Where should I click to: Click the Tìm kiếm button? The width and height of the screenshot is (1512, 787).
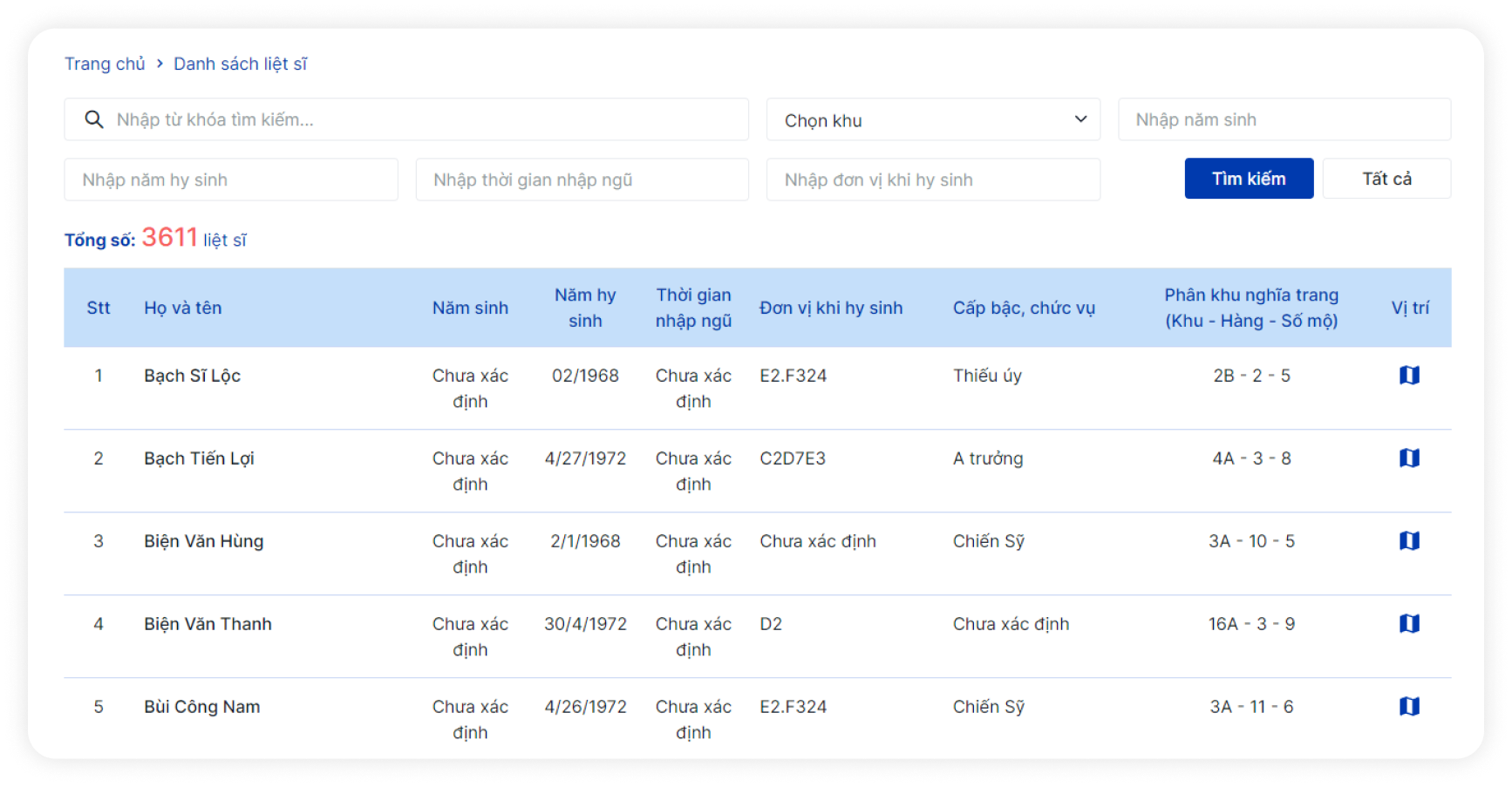click(x=1249, y=179)
